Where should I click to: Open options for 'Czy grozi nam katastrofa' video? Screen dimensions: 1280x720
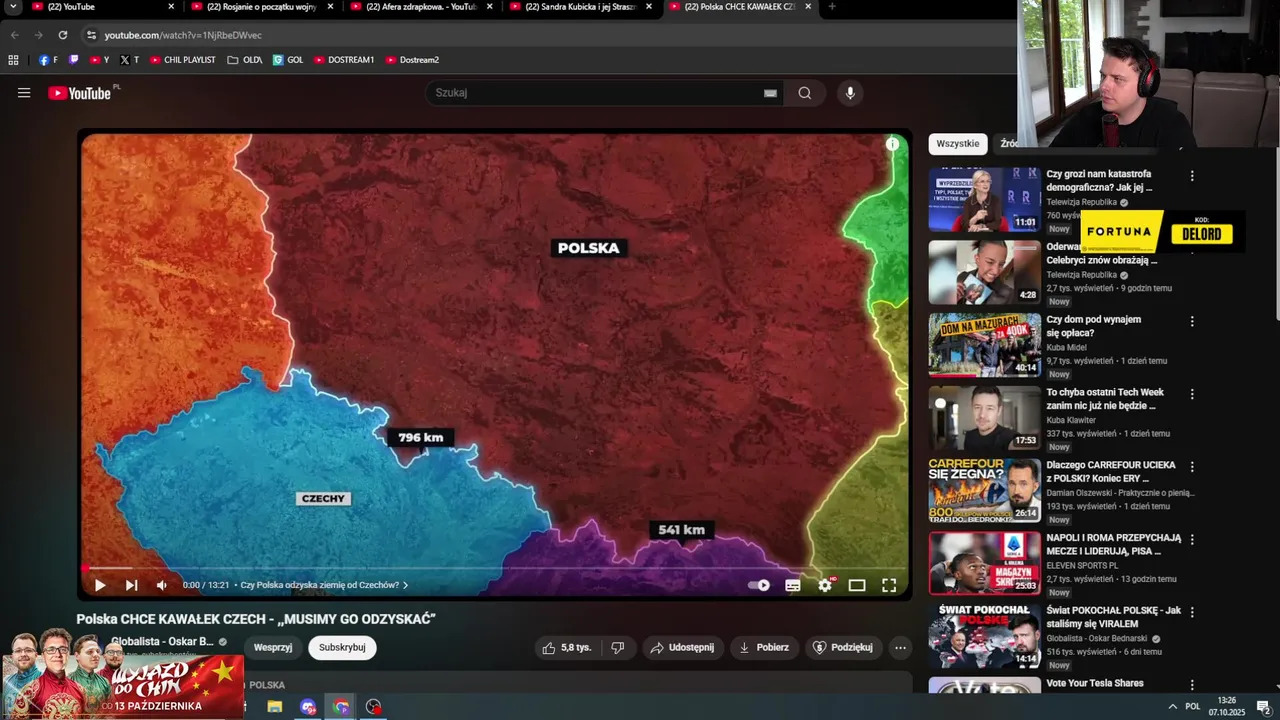pyautogui.click(x=1191, y=176)
